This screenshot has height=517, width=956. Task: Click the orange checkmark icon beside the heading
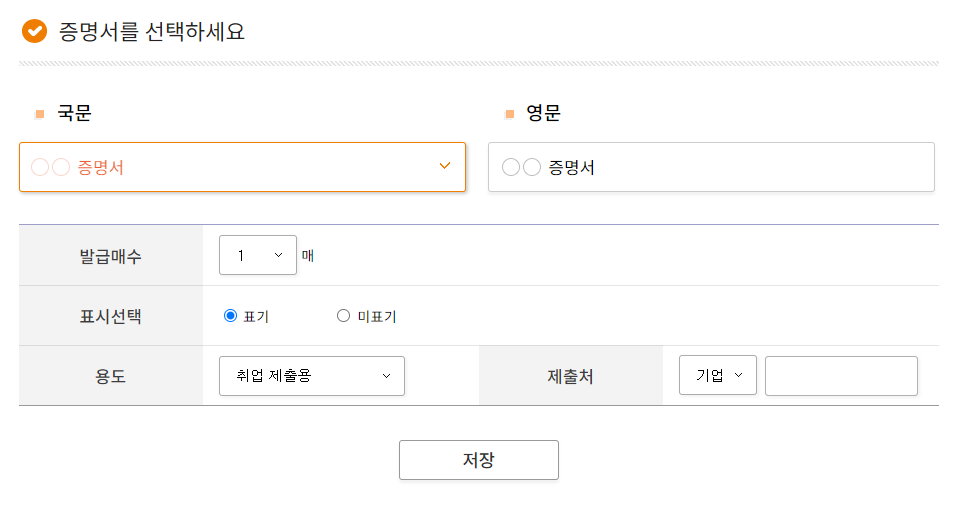(34, 31)
